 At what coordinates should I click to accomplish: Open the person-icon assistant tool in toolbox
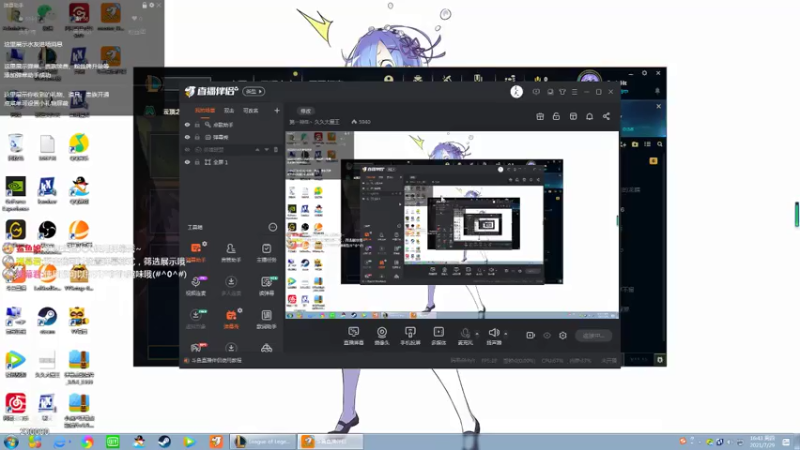(231, 252)
